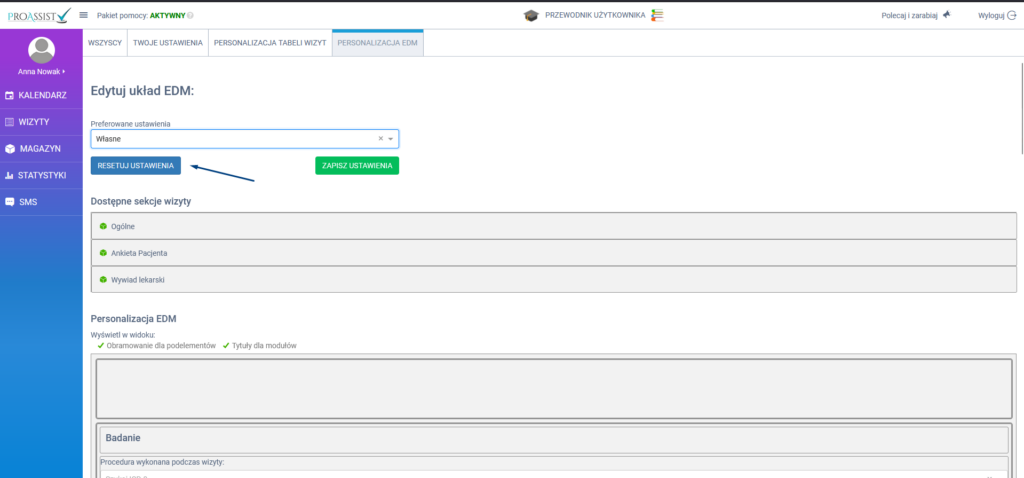Clear the Własne selection with the X
The width and height of the screenshot is (1024, 478).
(x=380, y=139)
